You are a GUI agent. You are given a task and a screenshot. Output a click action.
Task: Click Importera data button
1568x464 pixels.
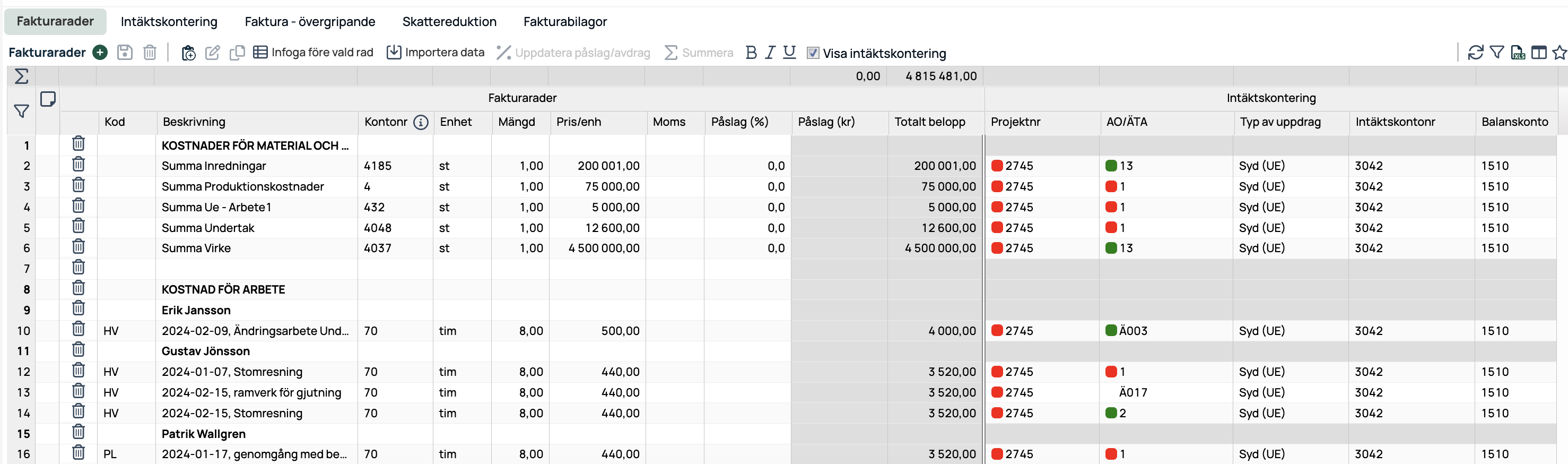(436, 53)
